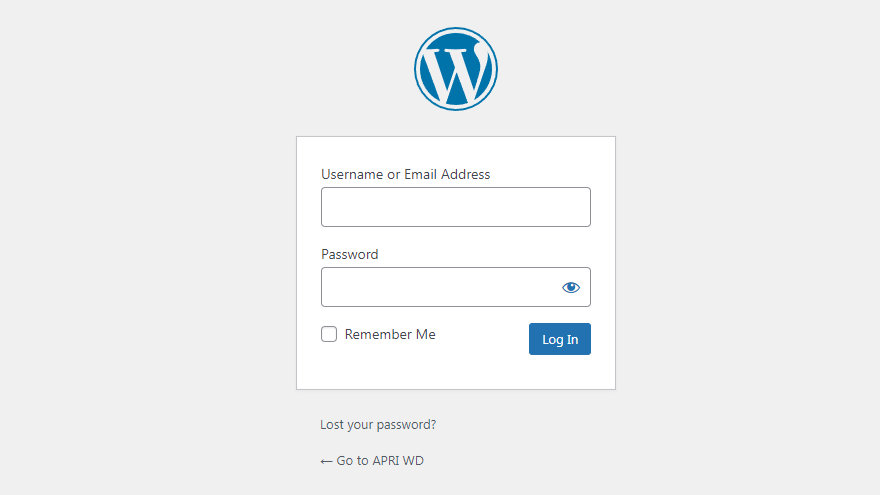Click the WordPress logo
Viewport: 880px width, 495px height.
coord(456,69)
